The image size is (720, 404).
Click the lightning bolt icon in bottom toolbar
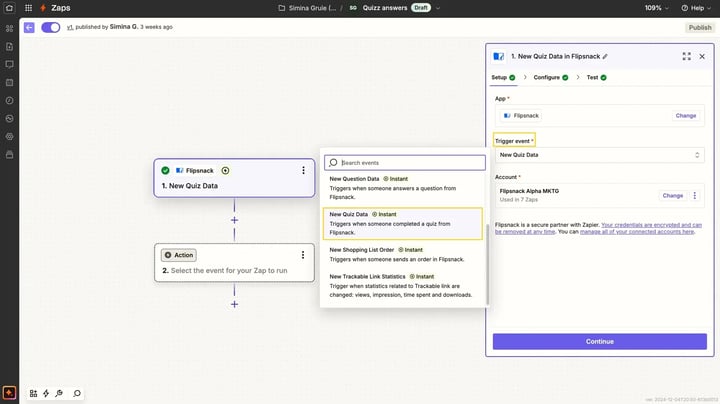(x=46, y=393)
